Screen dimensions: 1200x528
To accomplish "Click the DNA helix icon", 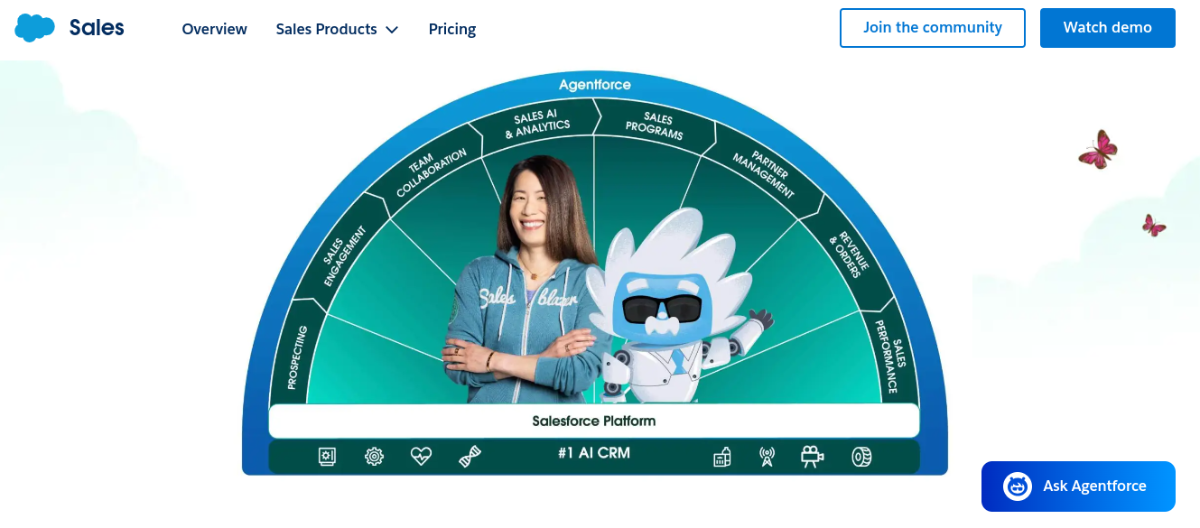I will 470,457.
